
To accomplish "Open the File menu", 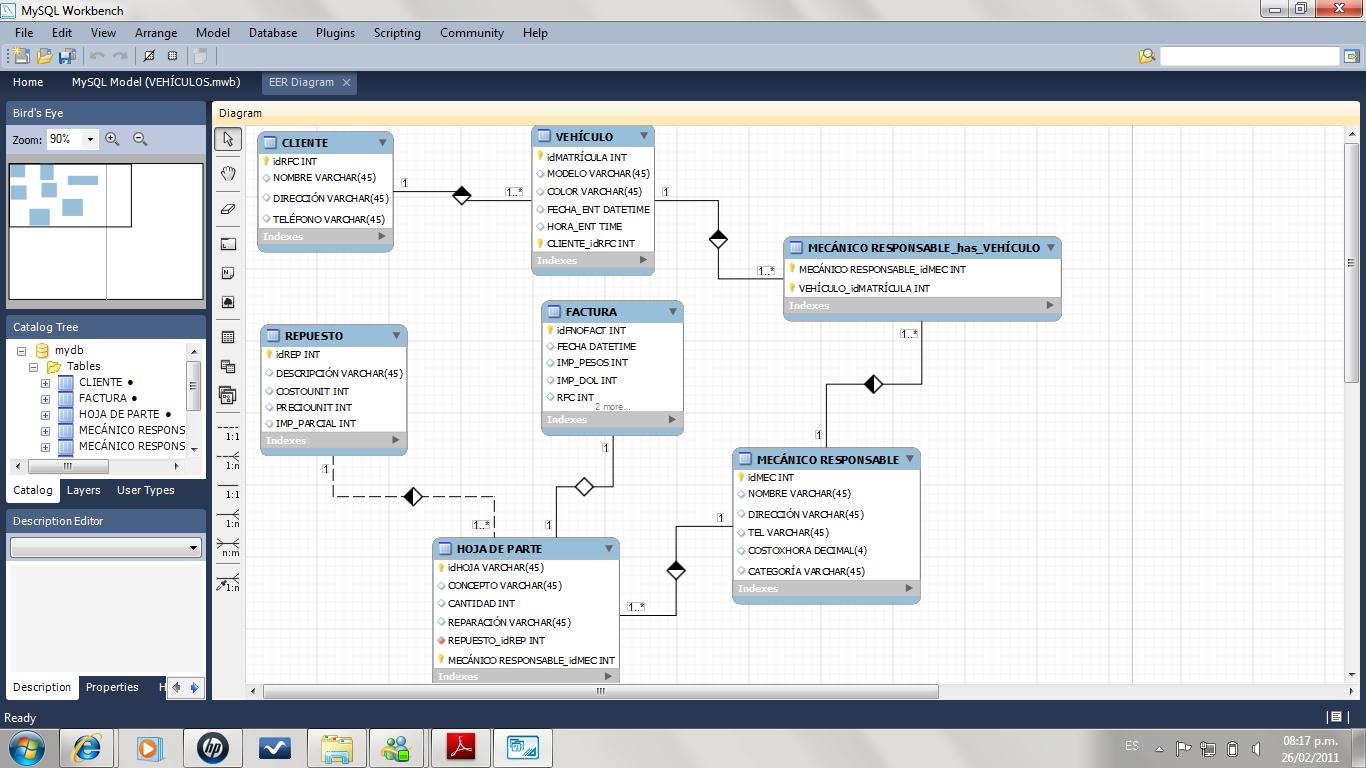I will [24, 33].
